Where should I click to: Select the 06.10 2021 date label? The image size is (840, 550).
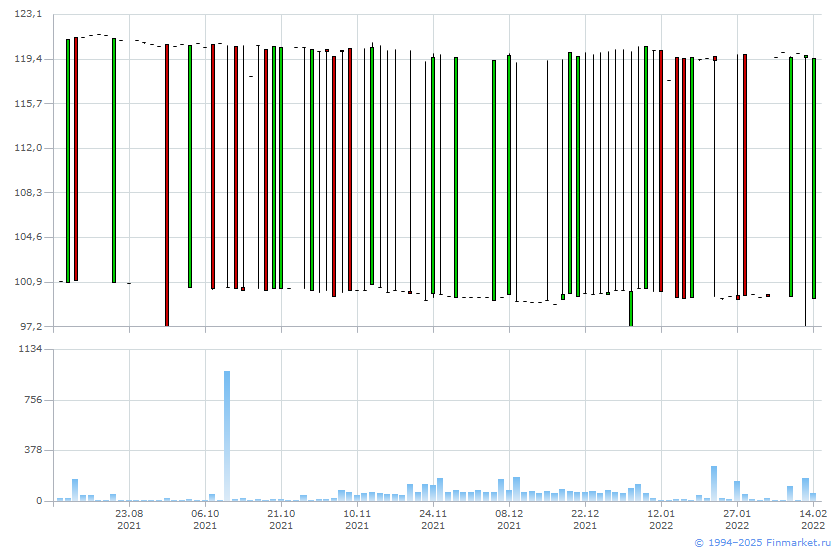[205, 519]
